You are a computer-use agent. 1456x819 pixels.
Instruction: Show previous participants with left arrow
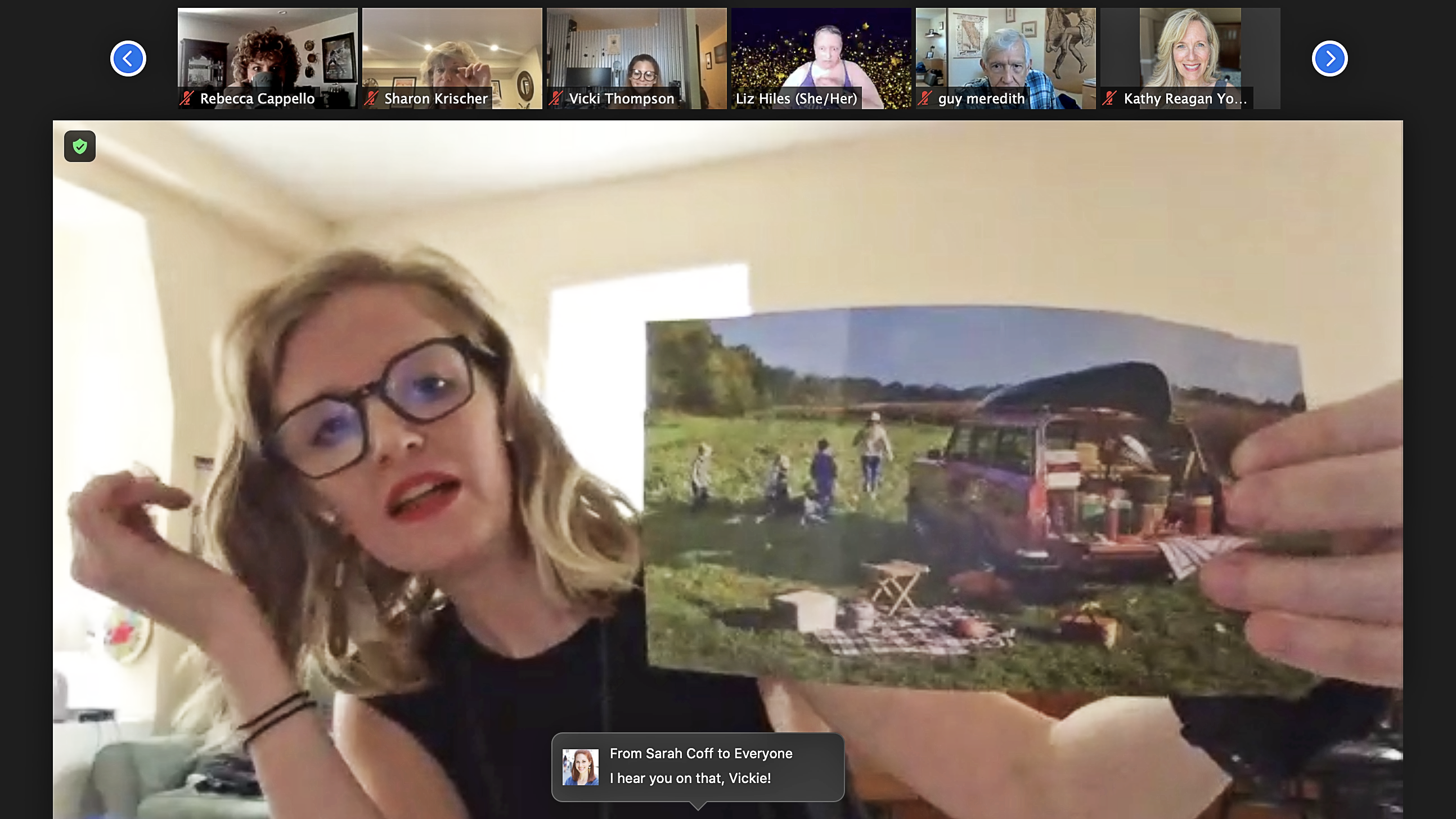click(x=128, y=58)
